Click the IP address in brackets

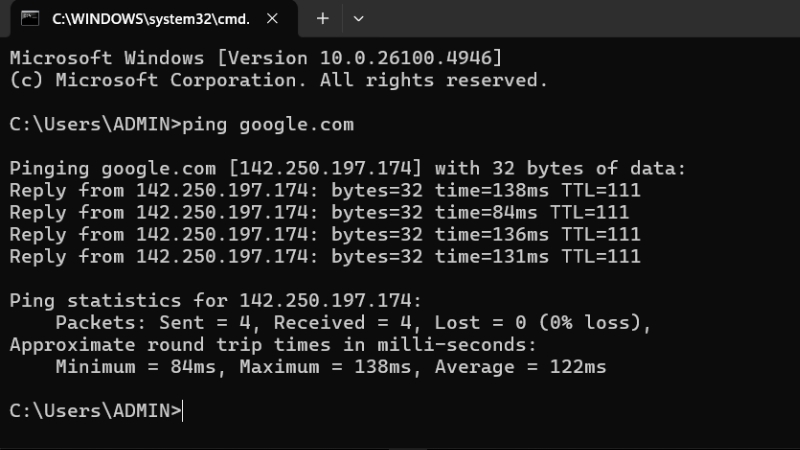(326, 168)
